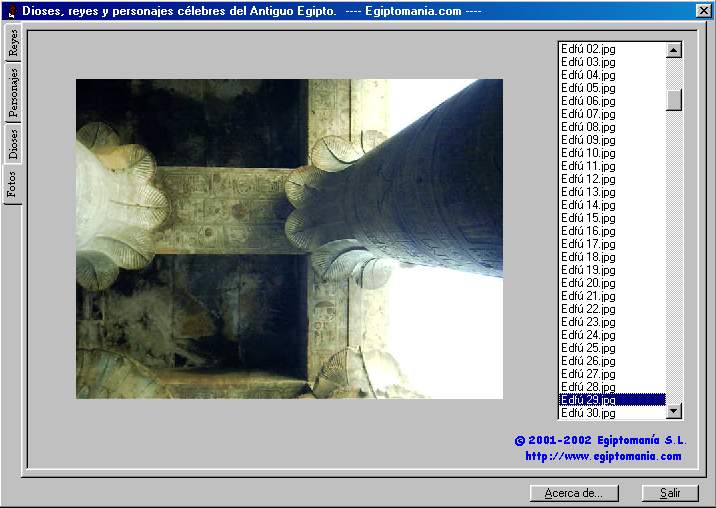
Task: Choose Edfú 09.jpg entry
Action: (x=612, y=139)
